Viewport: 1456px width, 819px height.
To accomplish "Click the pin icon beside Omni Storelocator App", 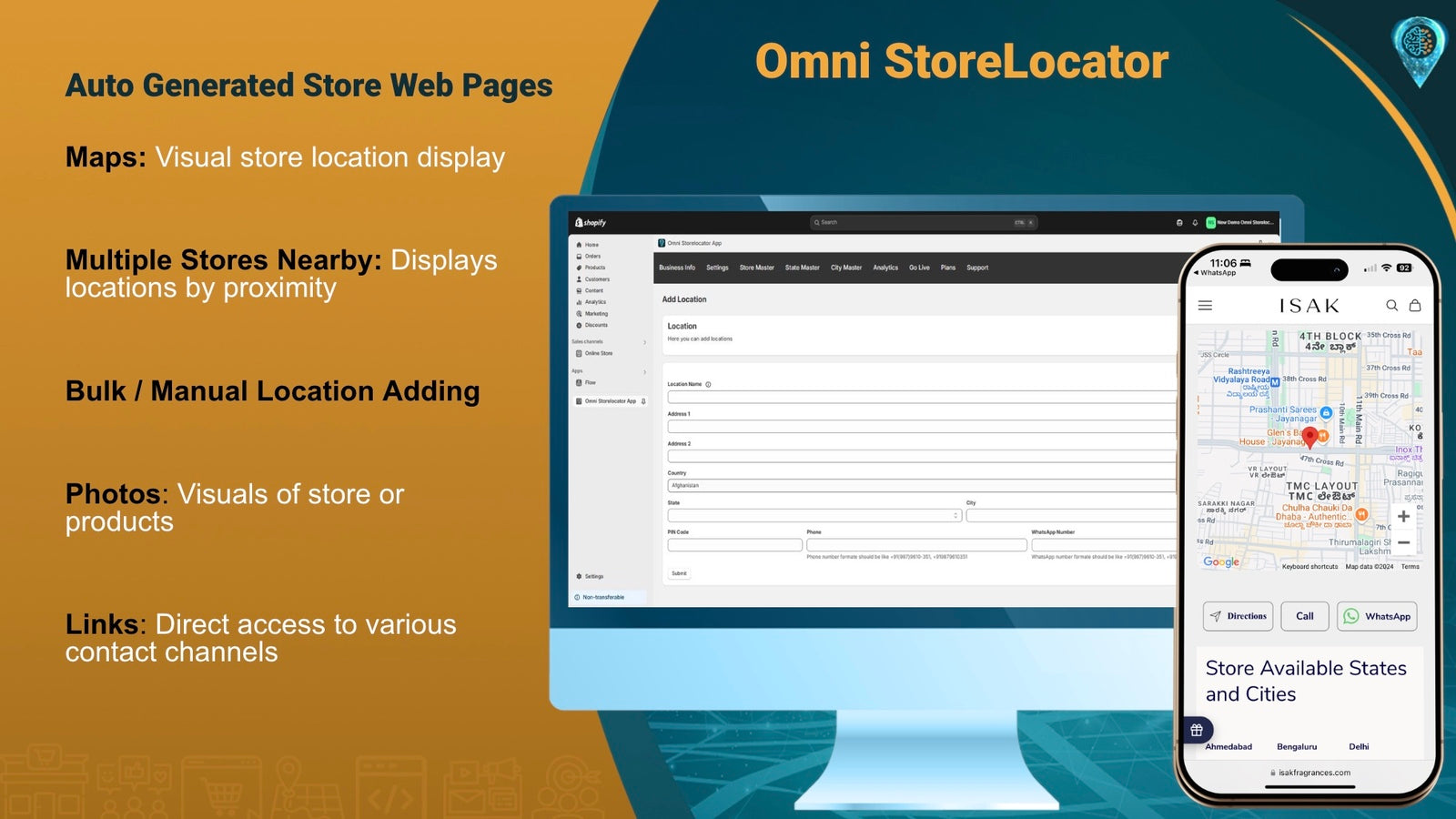I will click(643, 401).
